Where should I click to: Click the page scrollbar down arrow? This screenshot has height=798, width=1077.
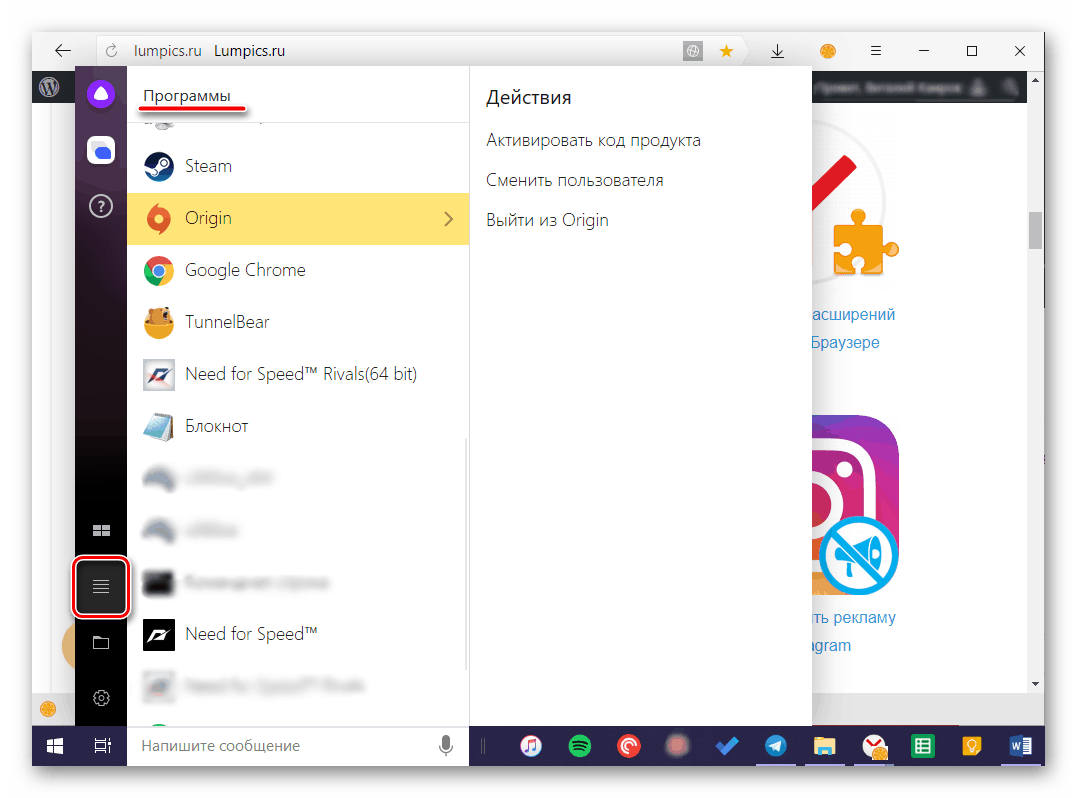click(x=1035, y=684)
